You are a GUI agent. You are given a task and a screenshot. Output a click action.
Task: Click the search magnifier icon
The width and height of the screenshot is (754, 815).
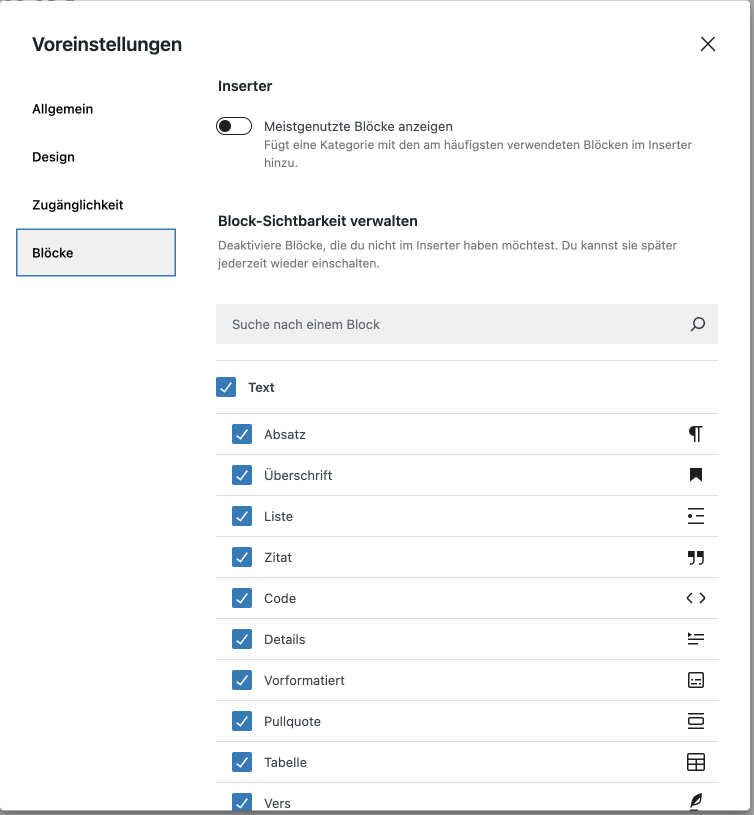[x=698, y=324]
